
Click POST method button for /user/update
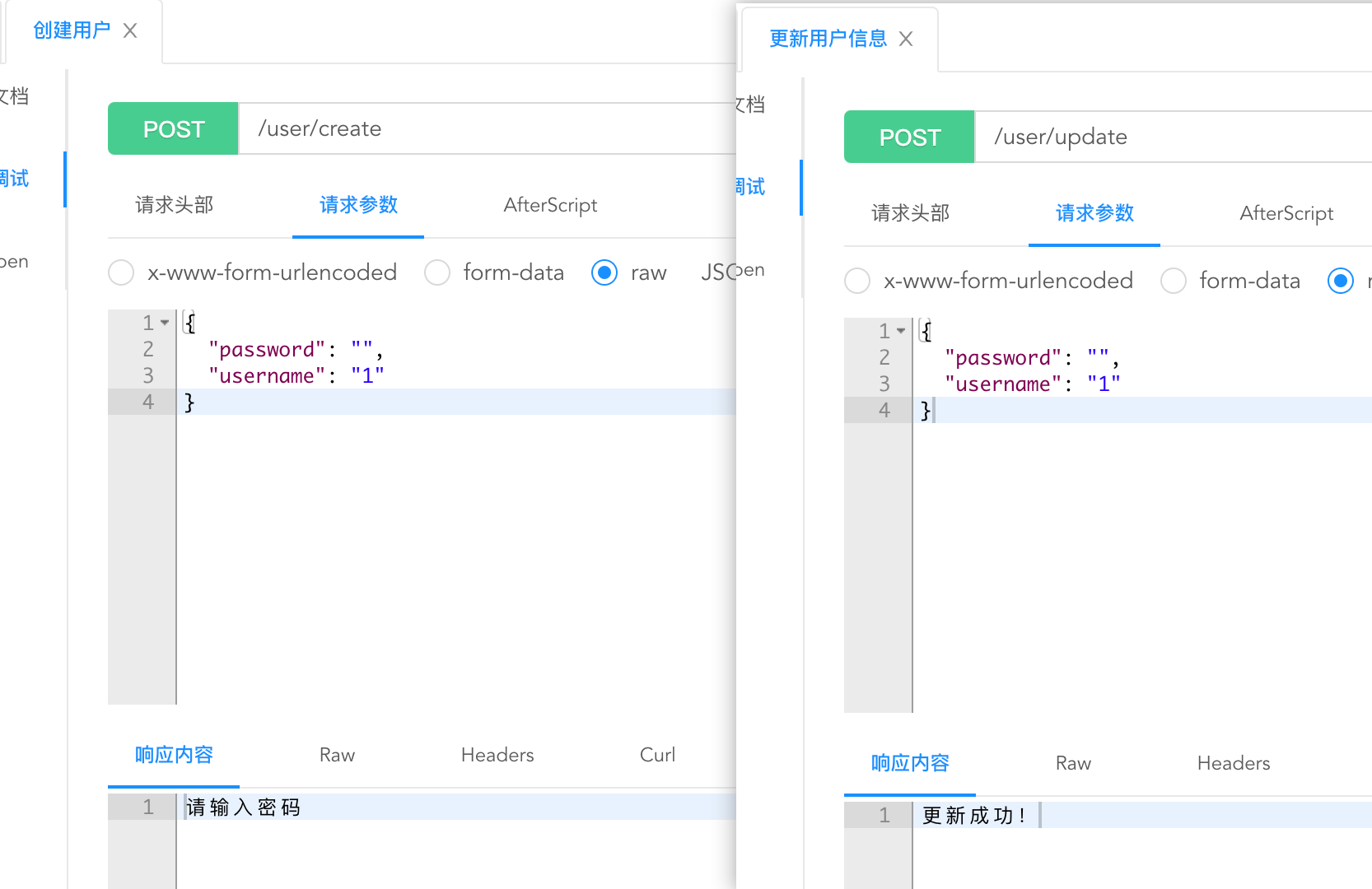point(909,137)
